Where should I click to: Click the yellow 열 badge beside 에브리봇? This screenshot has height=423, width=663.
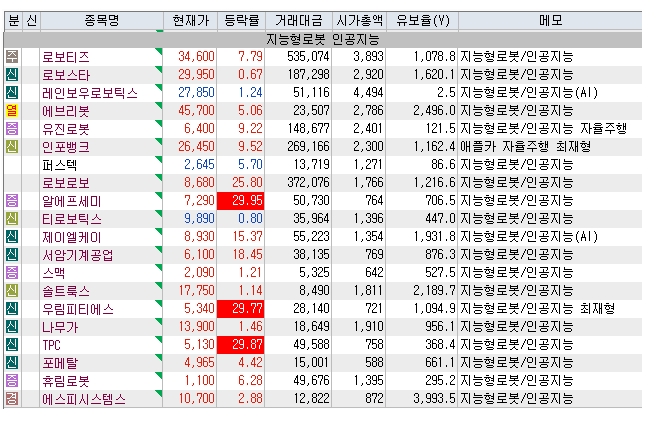click(x=12, y=110)
